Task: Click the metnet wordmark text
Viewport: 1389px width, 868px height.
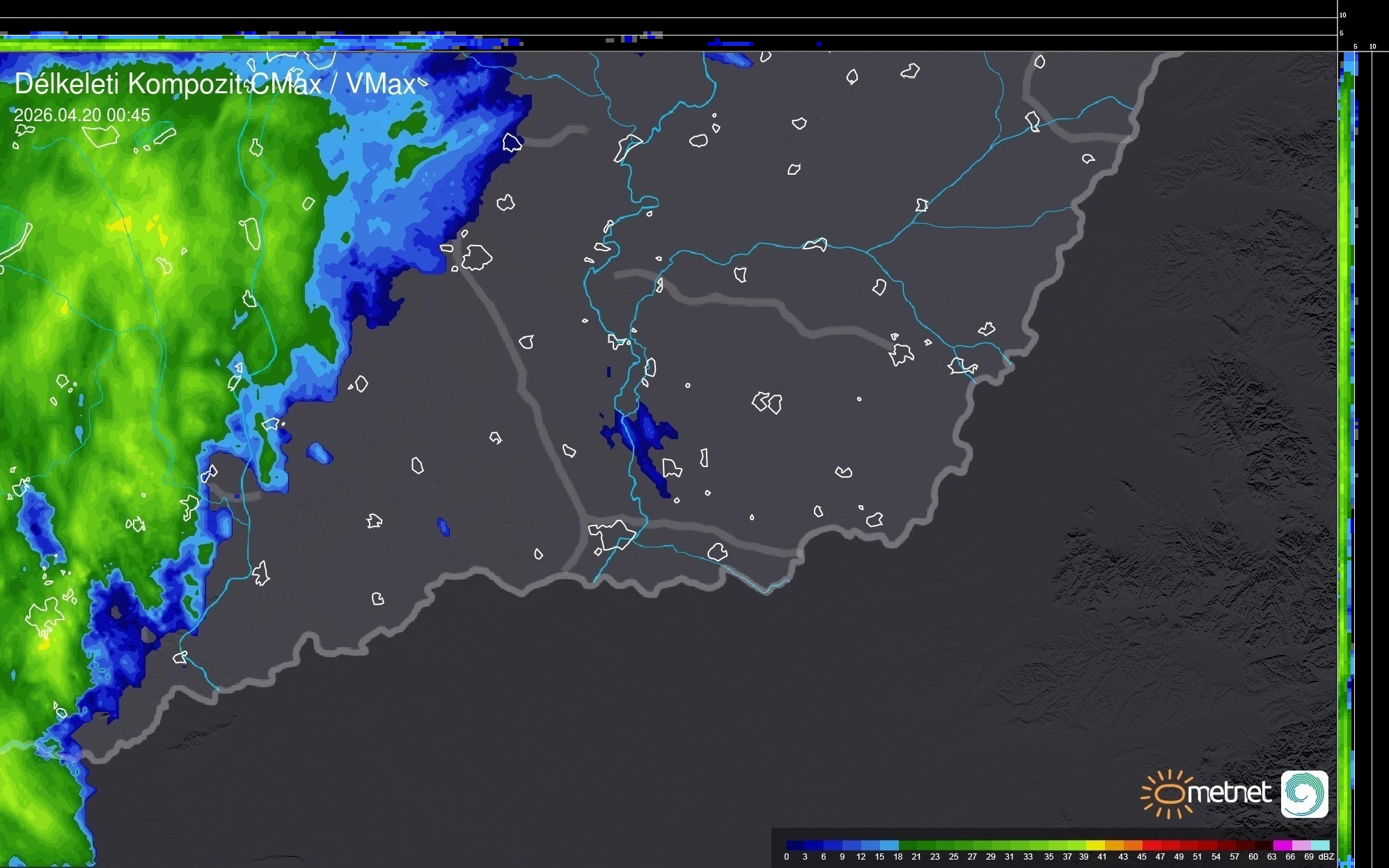Action: (x=1230, y=792)
